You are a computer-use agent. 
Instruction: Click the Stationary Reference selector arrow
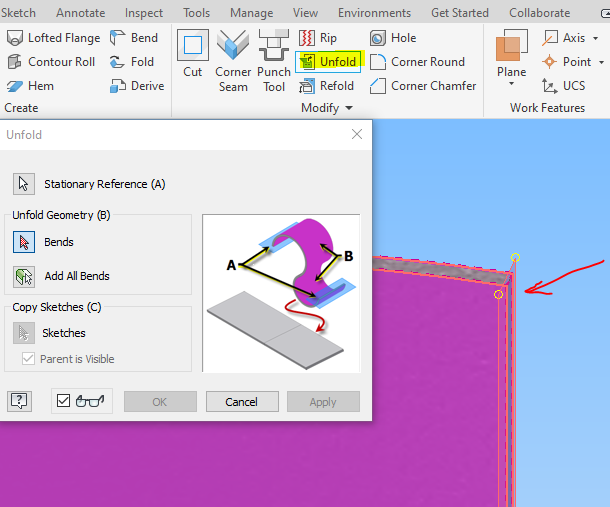[24, 184]
